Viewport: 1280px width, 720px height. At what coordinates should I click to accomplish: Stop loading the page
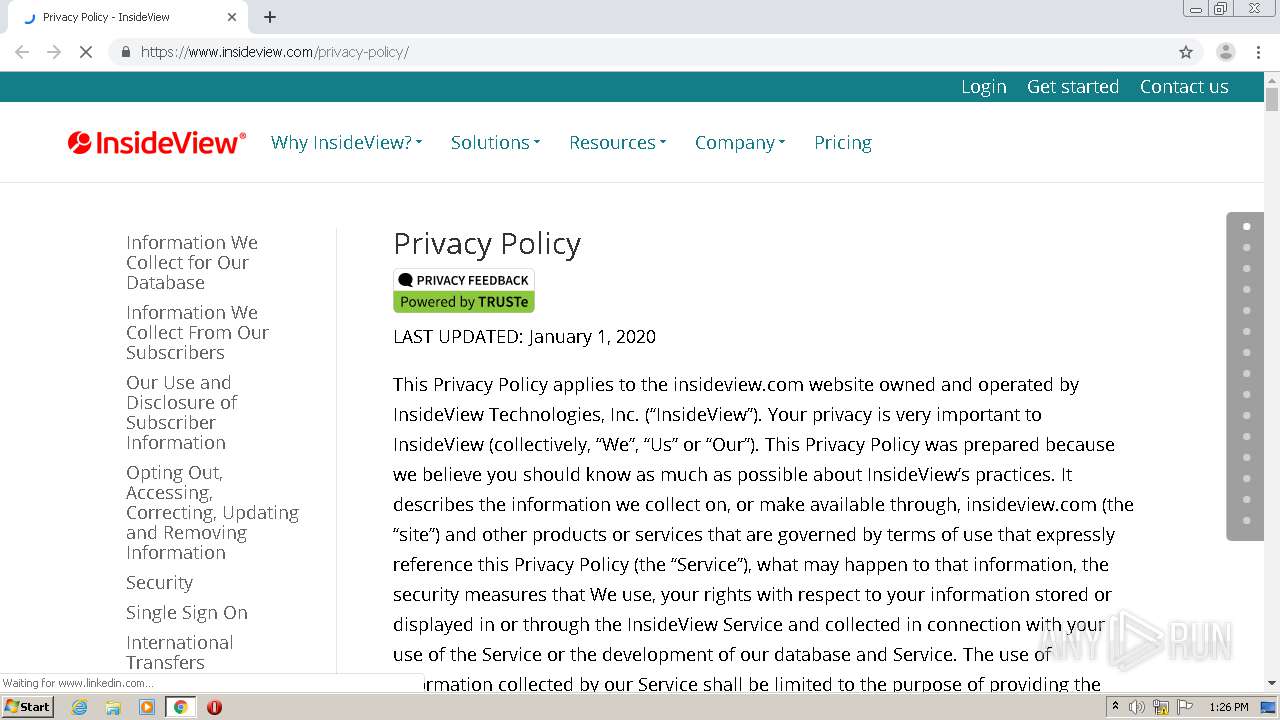pyautogui.click(x=86, y=52)
